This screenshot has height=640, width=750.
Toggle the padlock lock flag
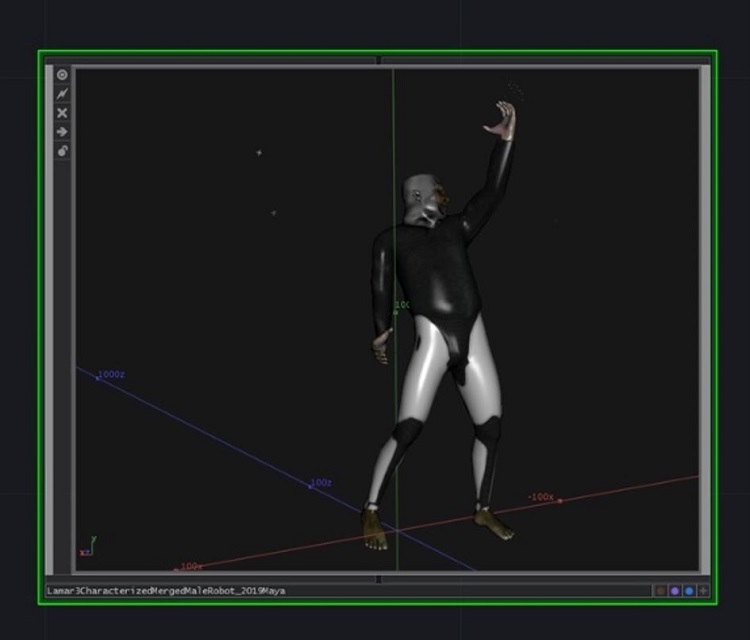[x=62, y=151]
